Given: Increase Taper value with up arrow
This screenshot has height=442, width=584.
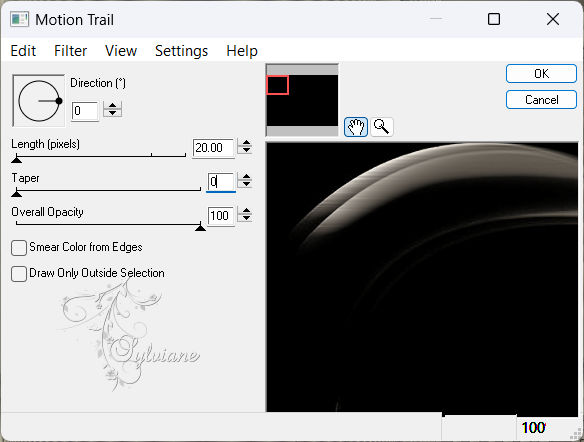Looking at the screenshot, I should point(246,177).
